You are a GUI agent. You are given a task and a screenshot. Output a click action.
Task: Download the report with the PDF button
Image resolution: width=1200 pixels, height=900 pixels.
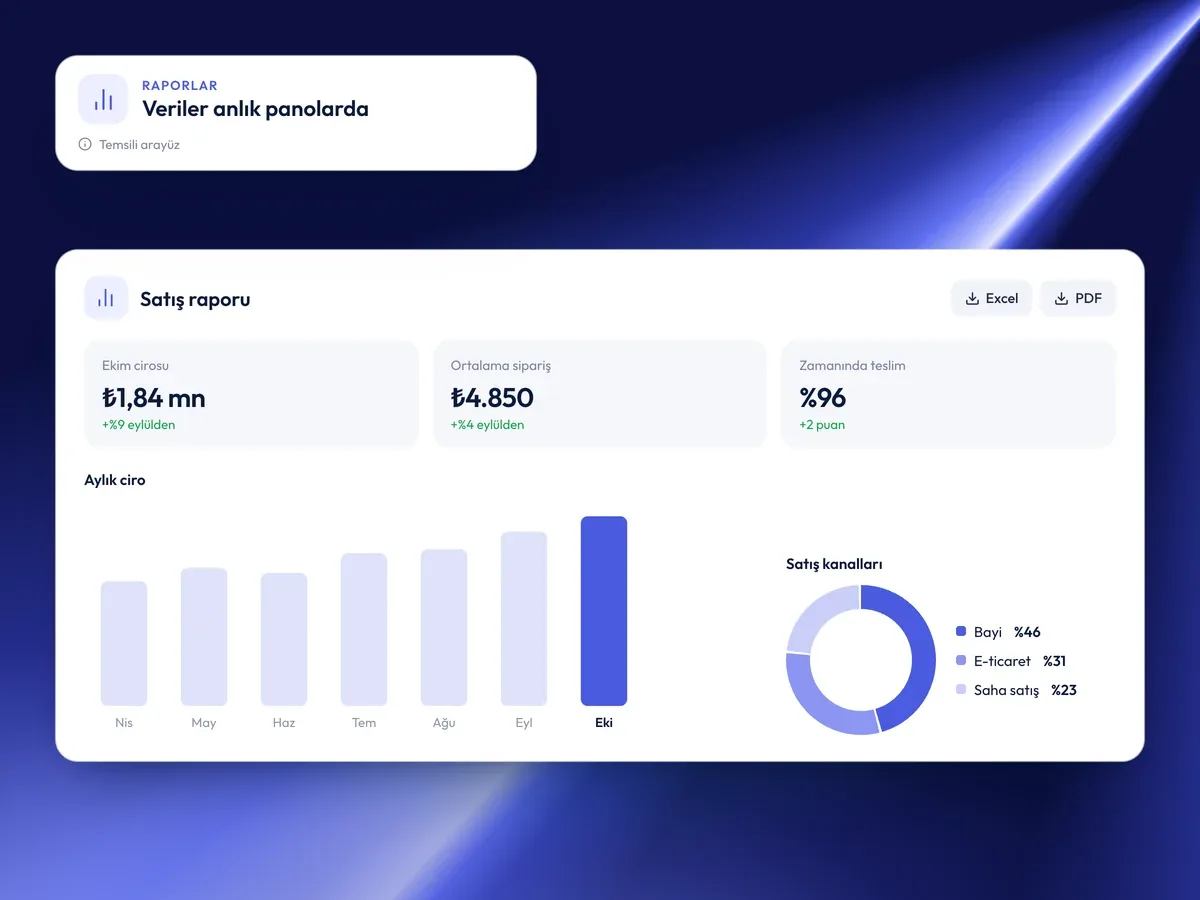click(1078, 299)
